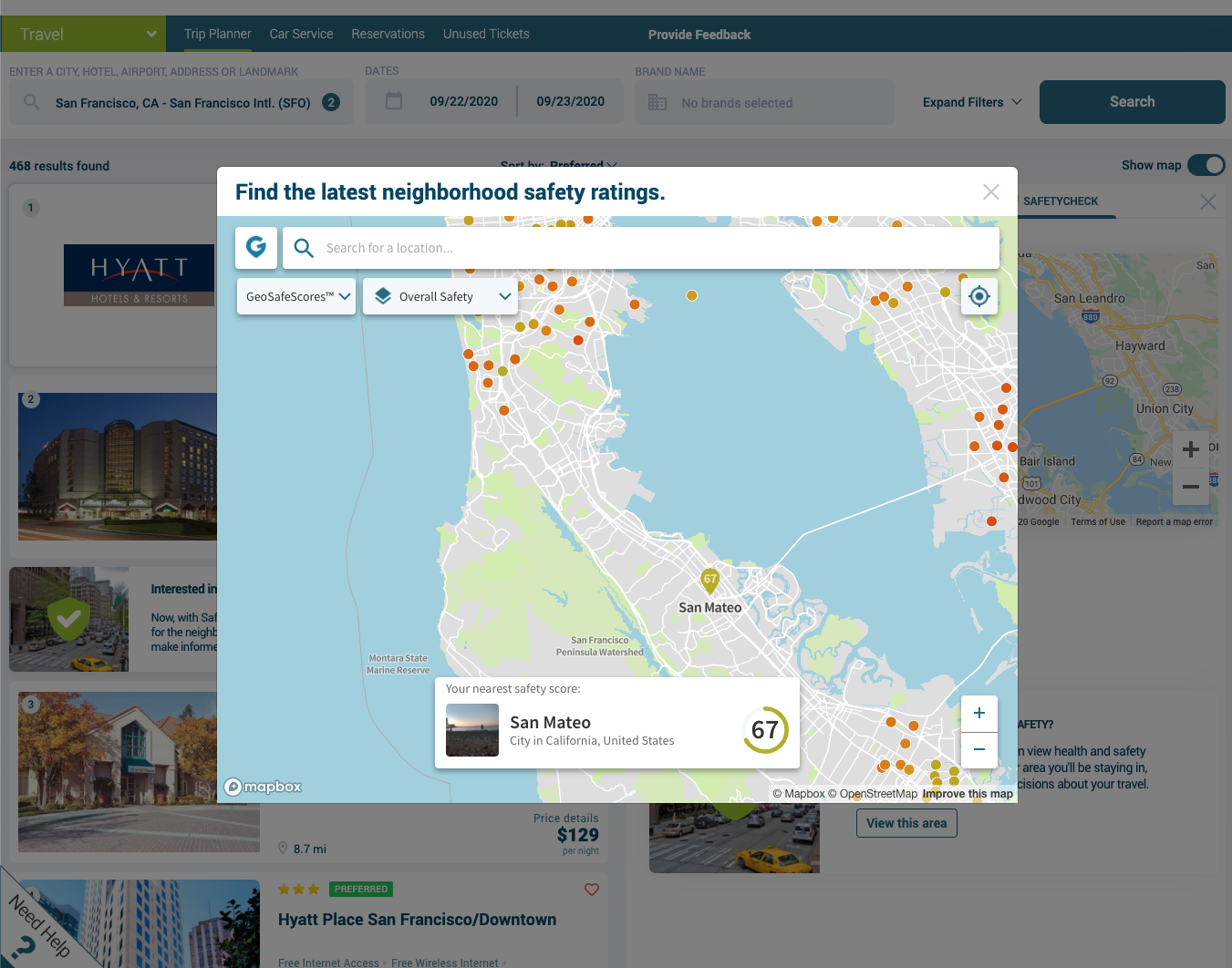The width and height of the screenshot is (1232, 968).
Task: Click the 2 locations count badge
Action: tap(331, 102)
